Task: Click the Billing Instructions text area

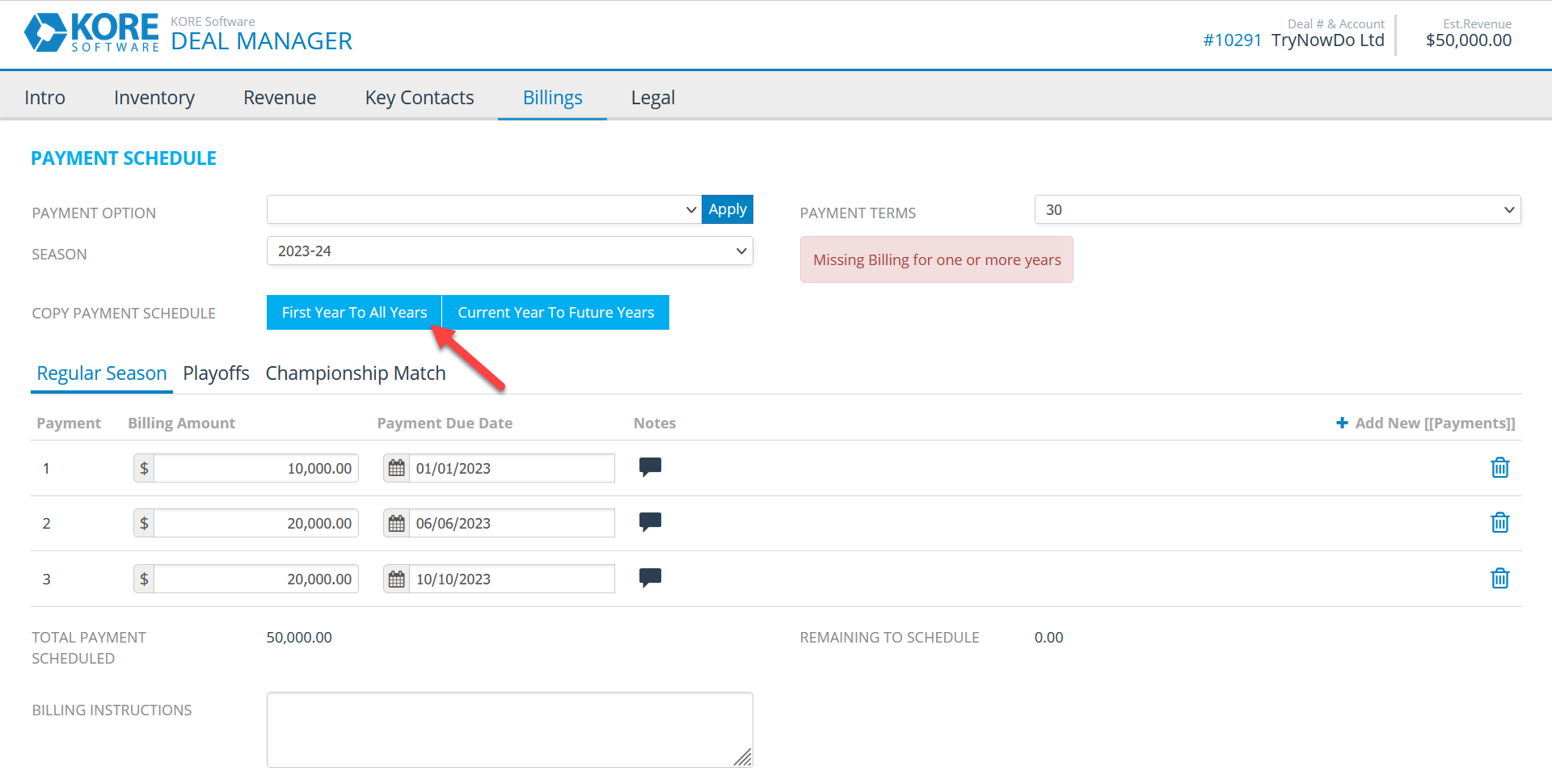Action: 510,730
